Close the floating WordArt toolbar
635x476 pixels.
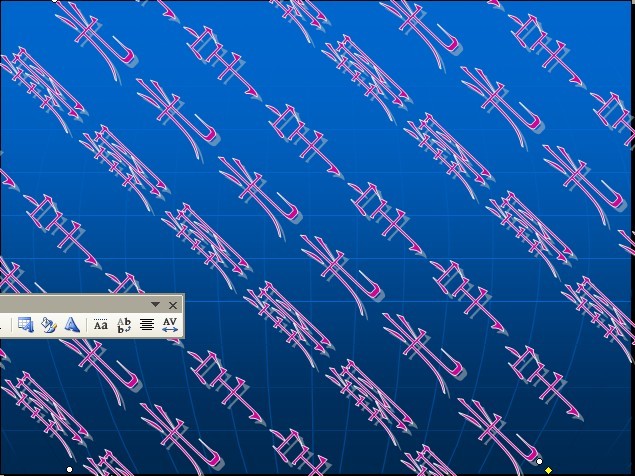173,305
